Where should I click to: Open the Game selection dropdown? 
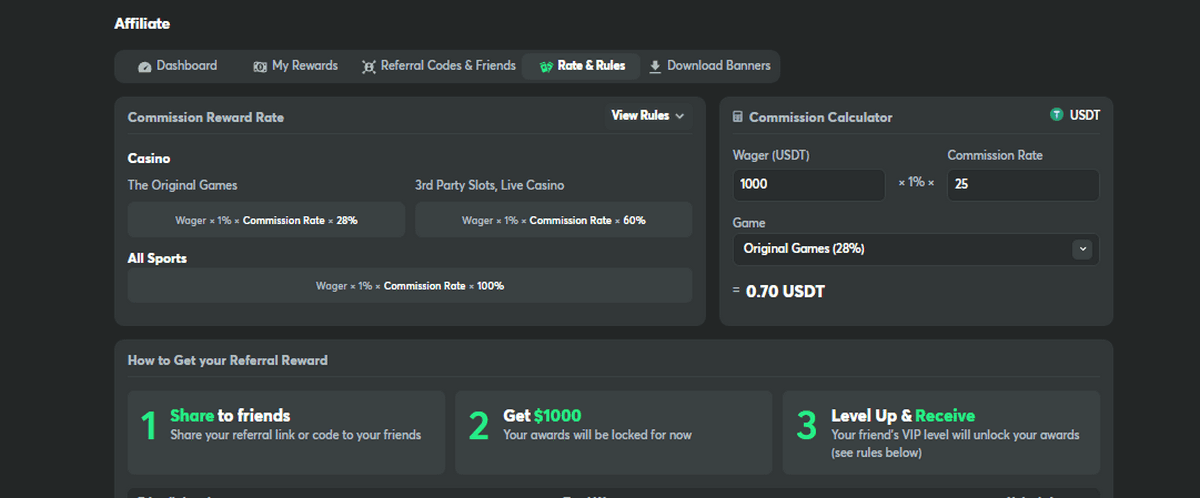click(x=900, y=249)
